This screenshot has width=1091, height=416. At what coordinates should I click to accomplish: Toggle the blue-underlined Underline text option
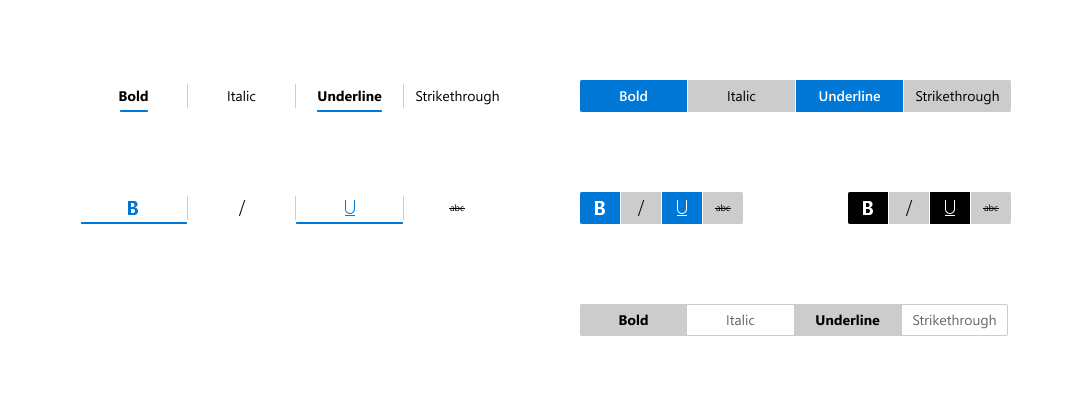coord(349,96)
